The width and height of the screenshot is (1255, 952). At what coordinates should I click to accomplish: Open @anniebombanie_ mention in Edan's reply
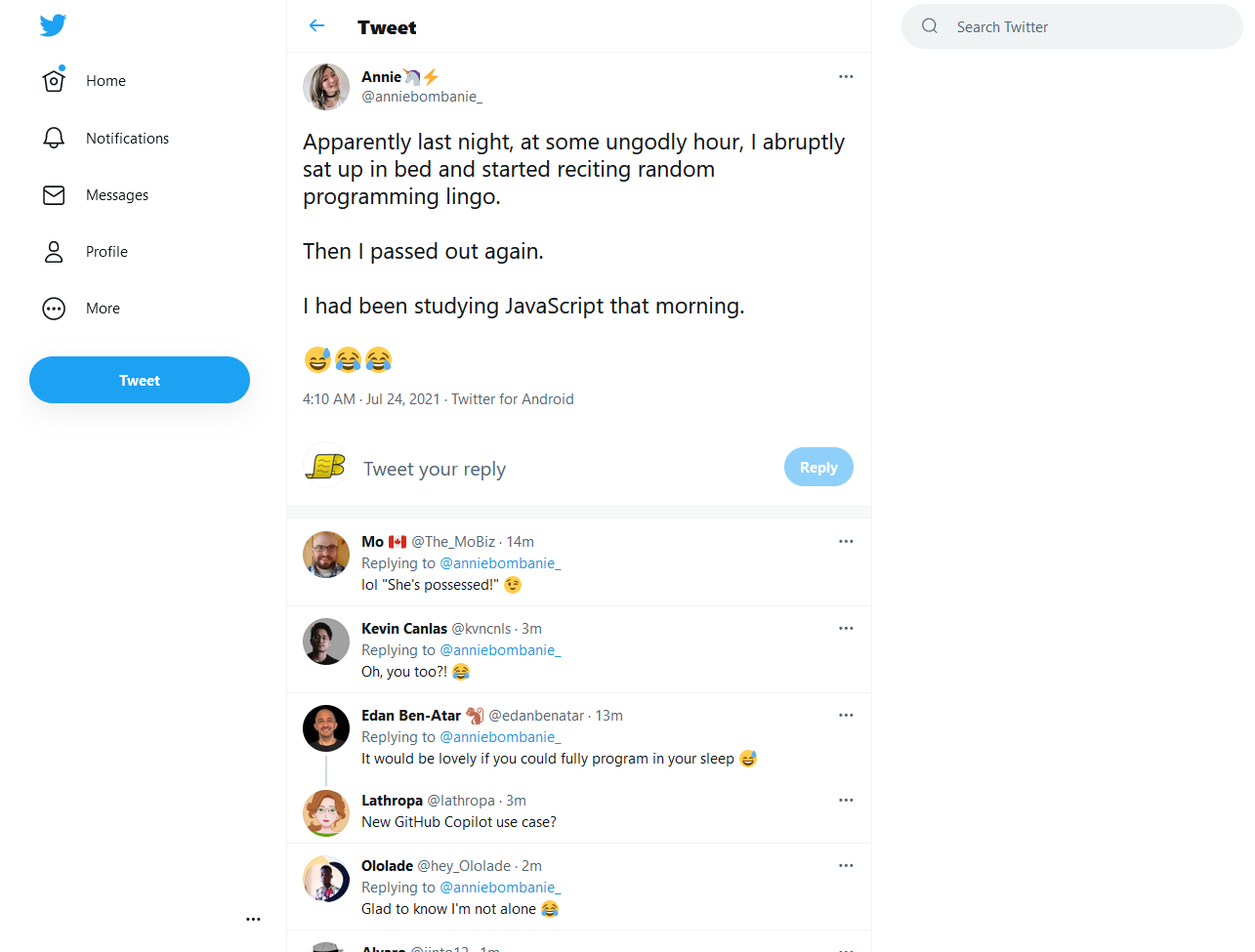pos(500,736)
